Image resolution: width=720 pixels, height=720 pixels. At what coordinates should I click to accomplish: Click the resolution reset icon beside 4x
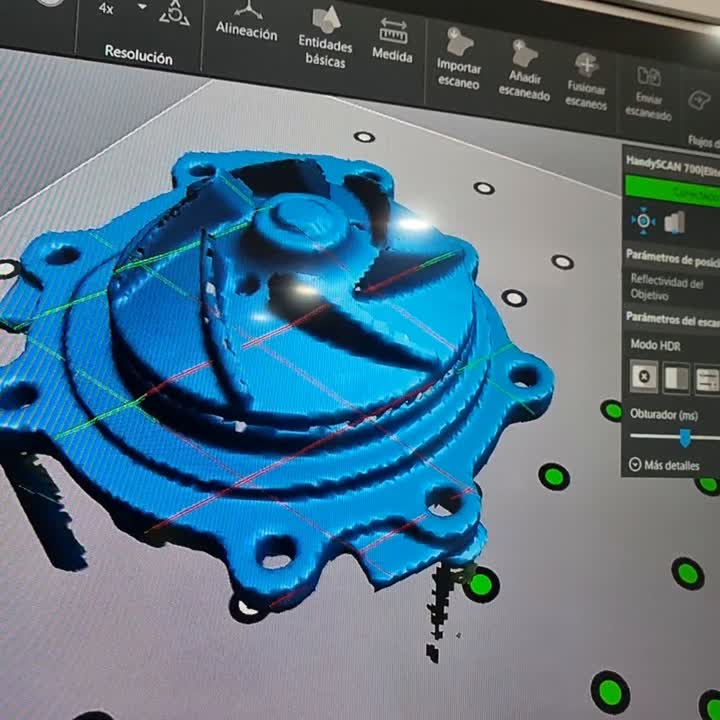pos(174,12)
